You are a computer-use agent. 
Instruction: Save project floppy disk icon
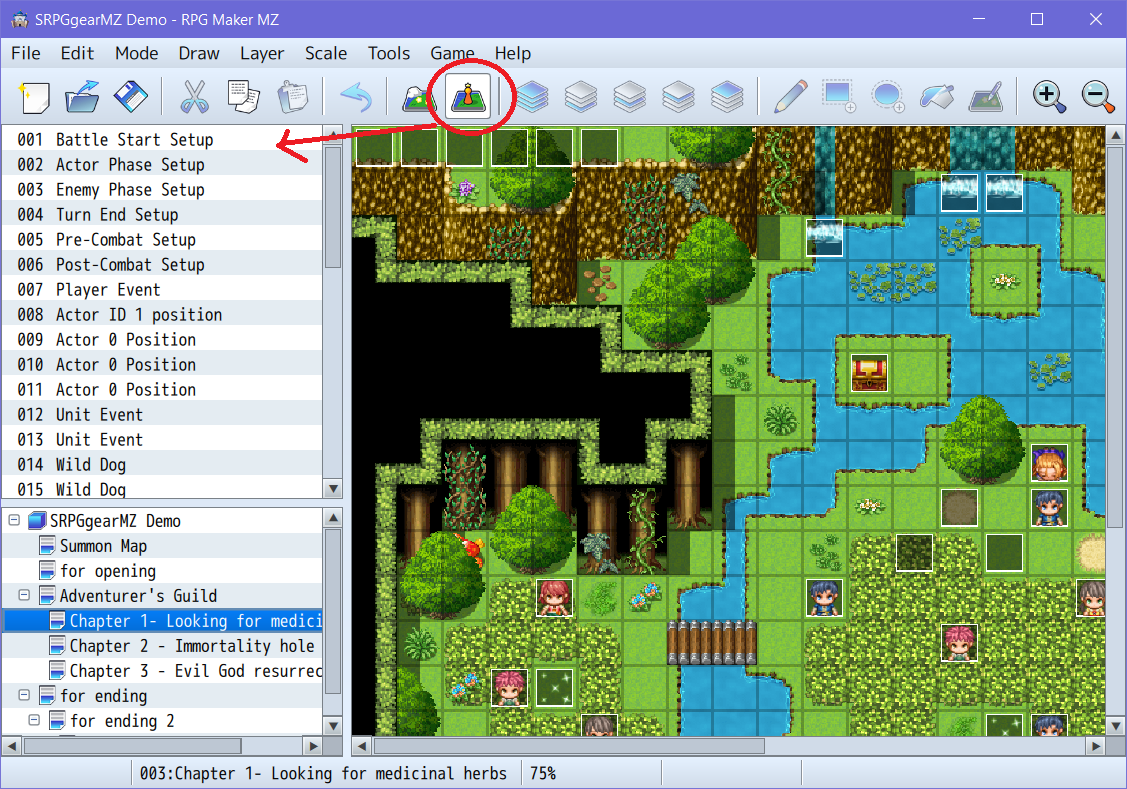[x=131, y=96]
